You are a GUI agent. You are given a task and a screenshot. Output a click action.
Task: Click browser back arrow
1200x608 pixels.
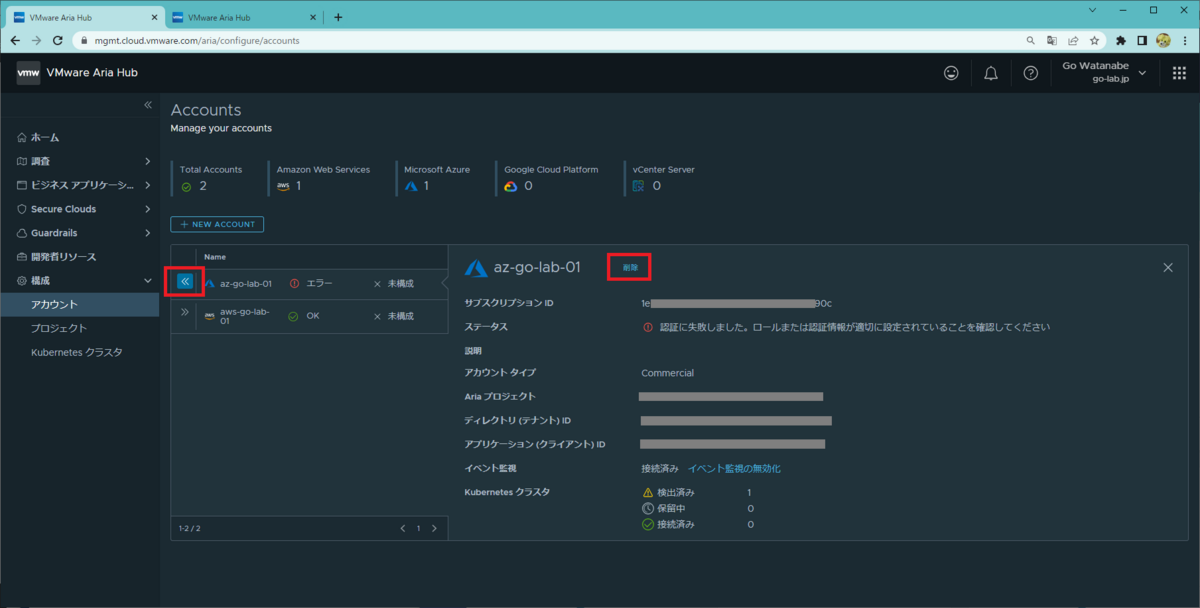coord(15,41)
